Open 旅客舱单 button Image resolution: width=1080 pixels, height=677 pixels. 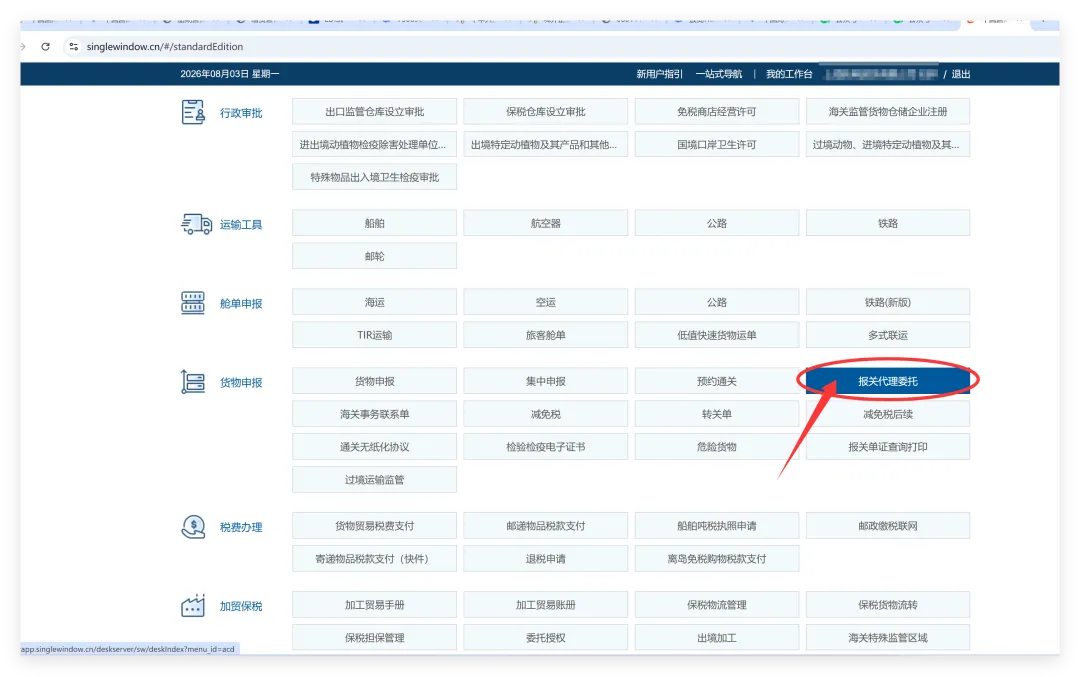click(546, 335)
